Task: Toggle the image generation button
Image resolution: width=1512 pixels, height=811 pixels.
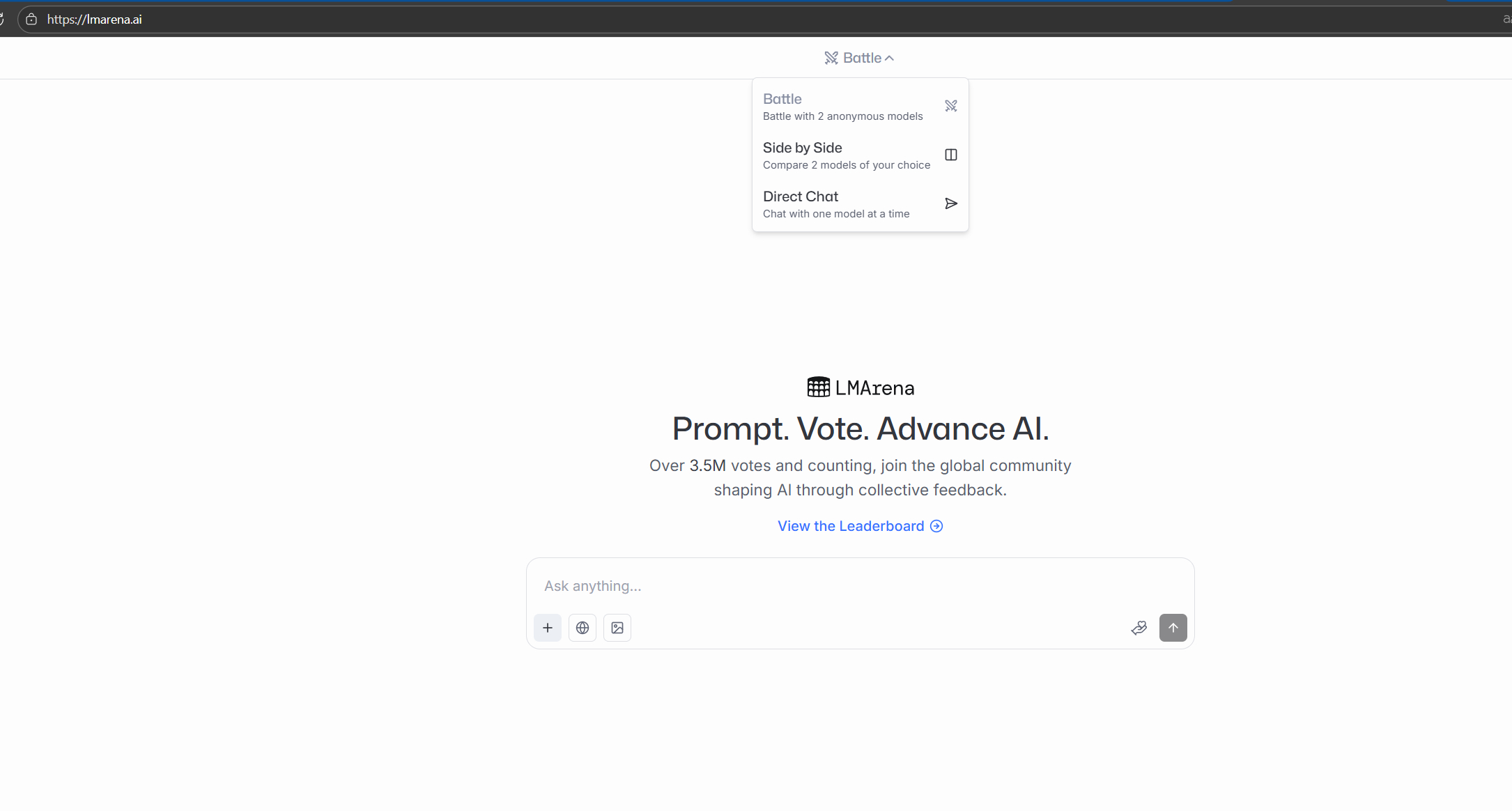Action: coord(617,628)
